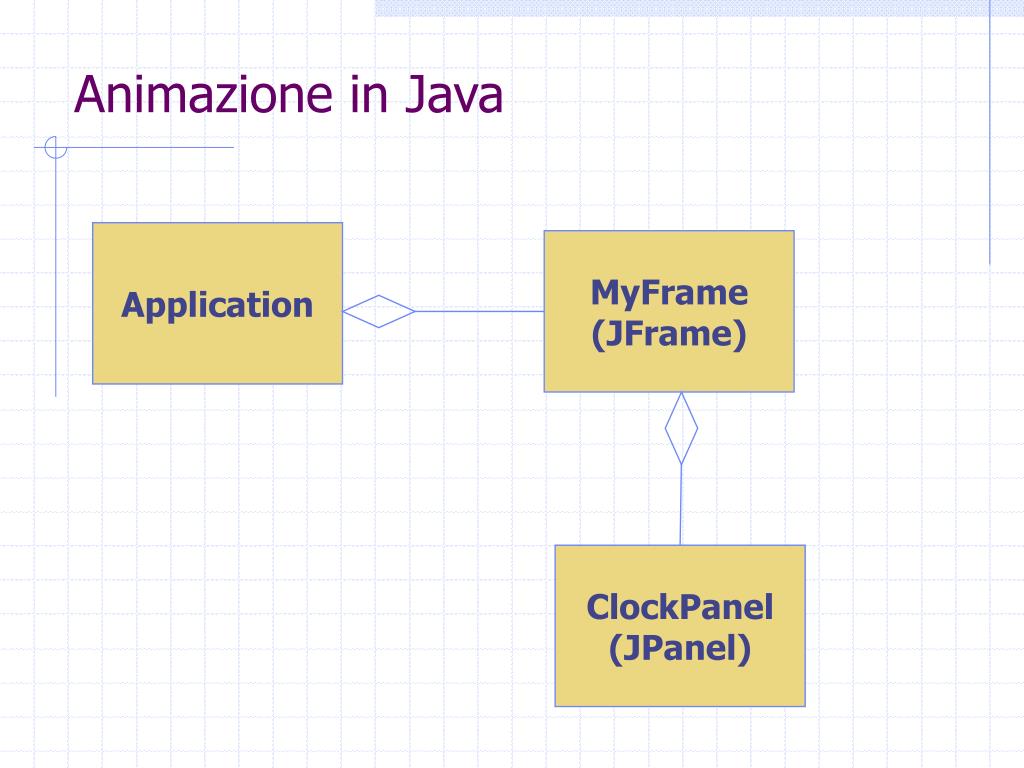Viewport: 1024px width, 768px height.
Task: Click the connector line between Application and MyFrame
Action: point(479,312)
